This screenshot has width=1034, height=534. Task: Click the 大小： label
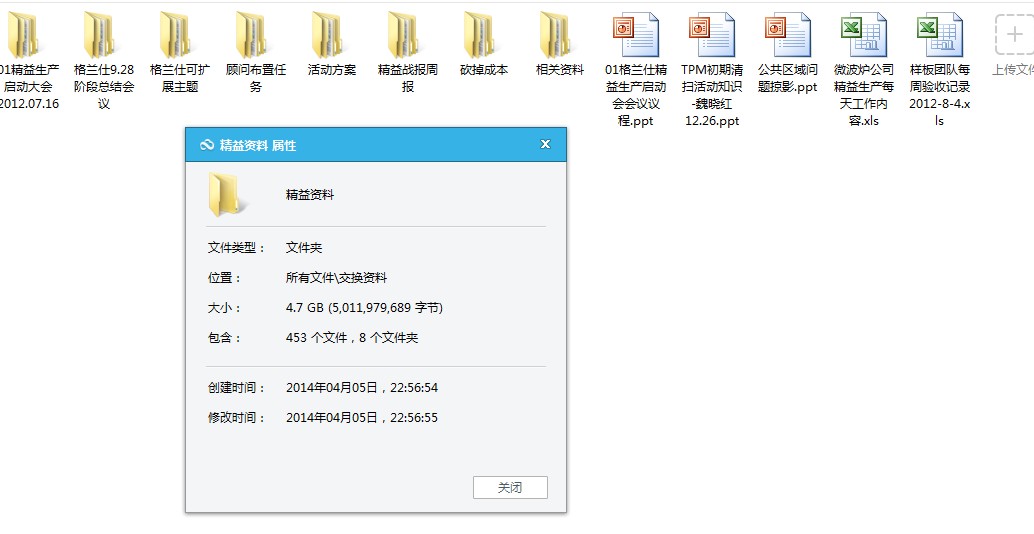click(x=226, y=308)
